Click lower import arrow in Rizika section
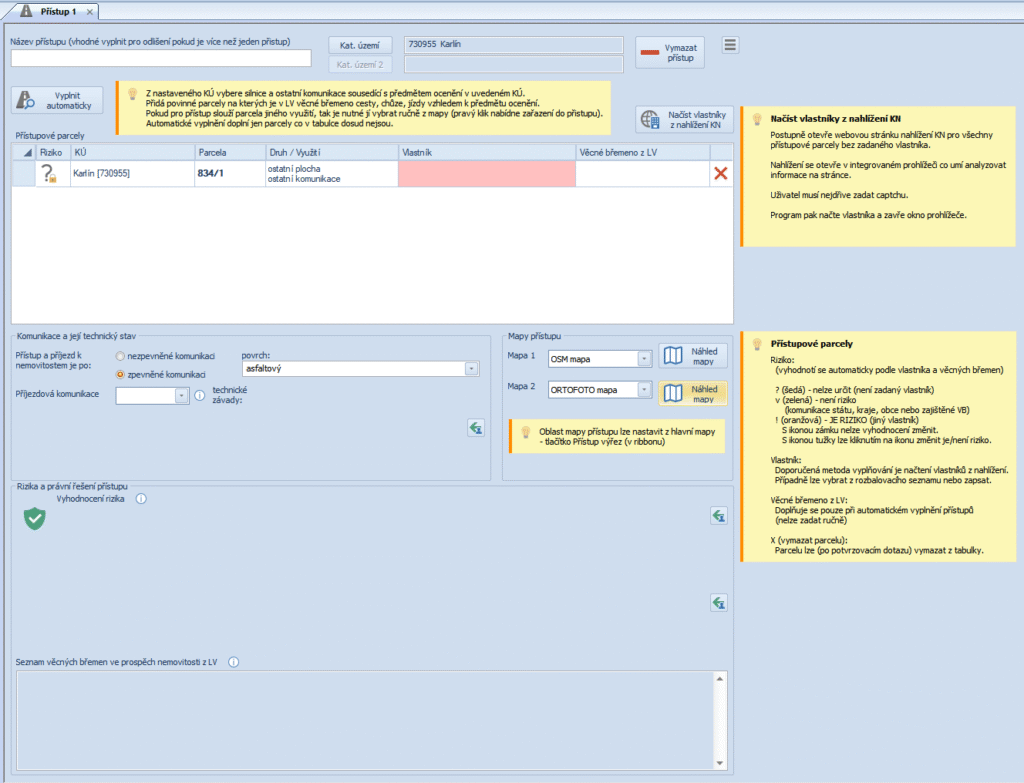 tap(719, 603)
